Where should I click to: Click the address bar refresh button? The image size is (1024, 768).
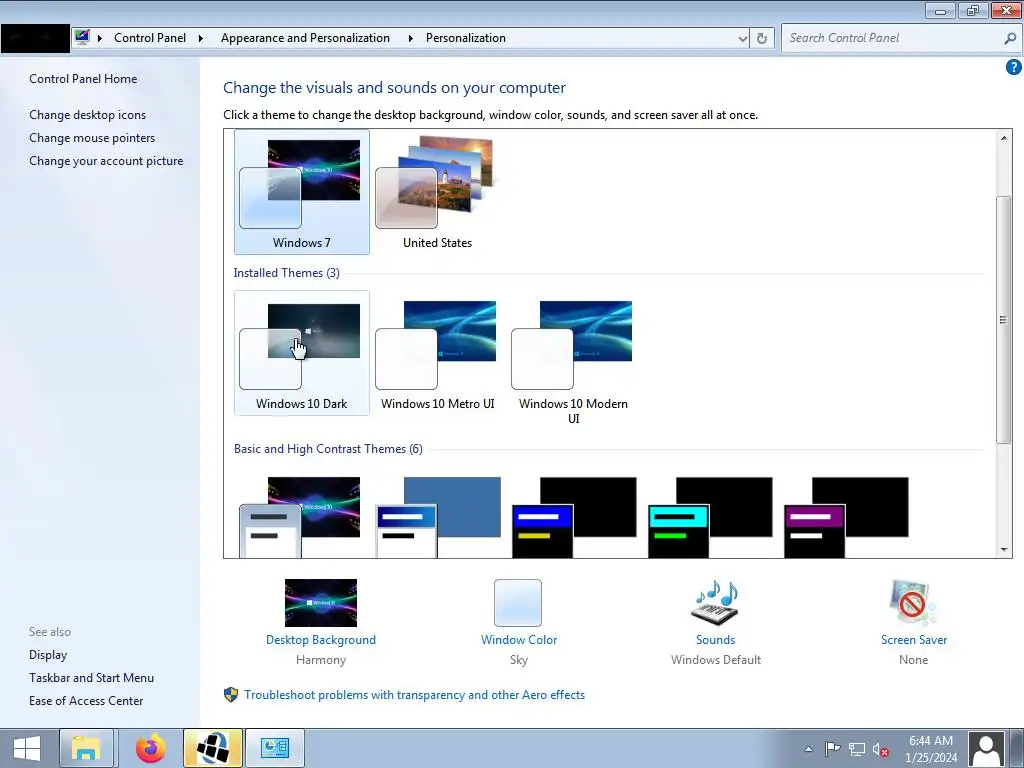pos(761,39)
